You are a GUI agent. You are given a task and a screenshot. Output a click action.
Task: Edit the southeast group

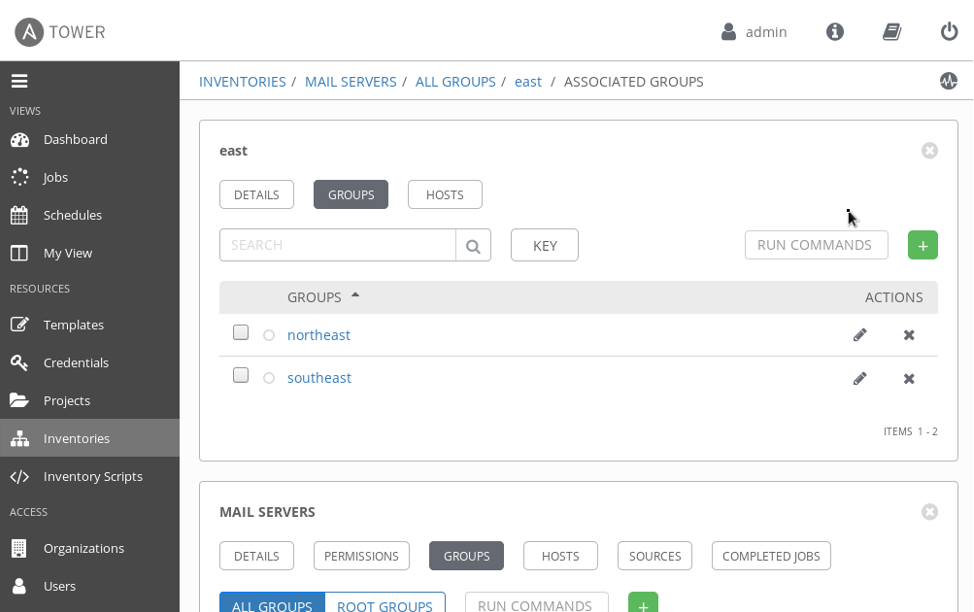tap(860, 378)
